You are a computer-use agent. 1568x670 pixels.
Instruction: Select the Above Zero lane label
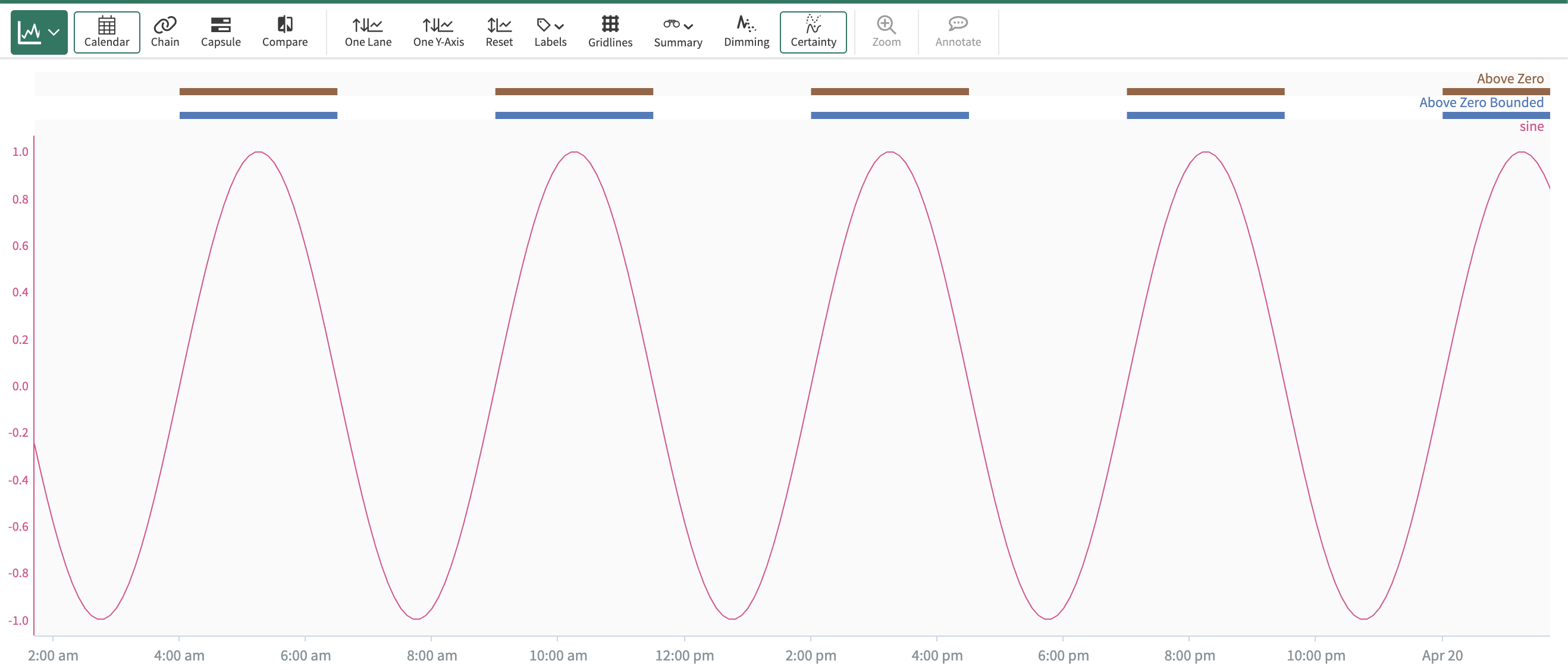(x=1510, y=79)
